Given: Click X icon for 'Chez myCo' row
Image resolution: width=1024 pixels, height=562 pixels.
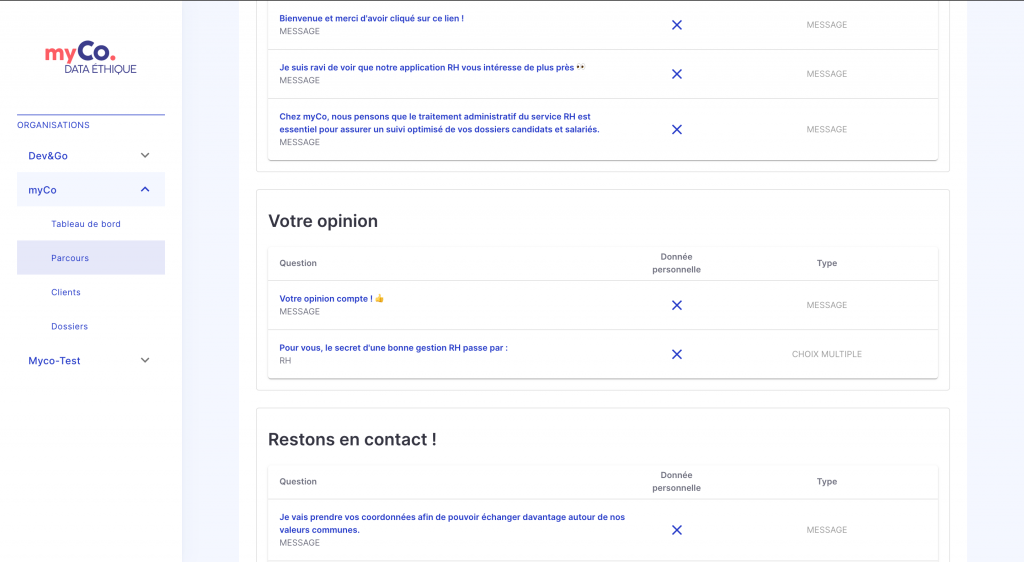Looking at the screenshot, I should 677,129.
